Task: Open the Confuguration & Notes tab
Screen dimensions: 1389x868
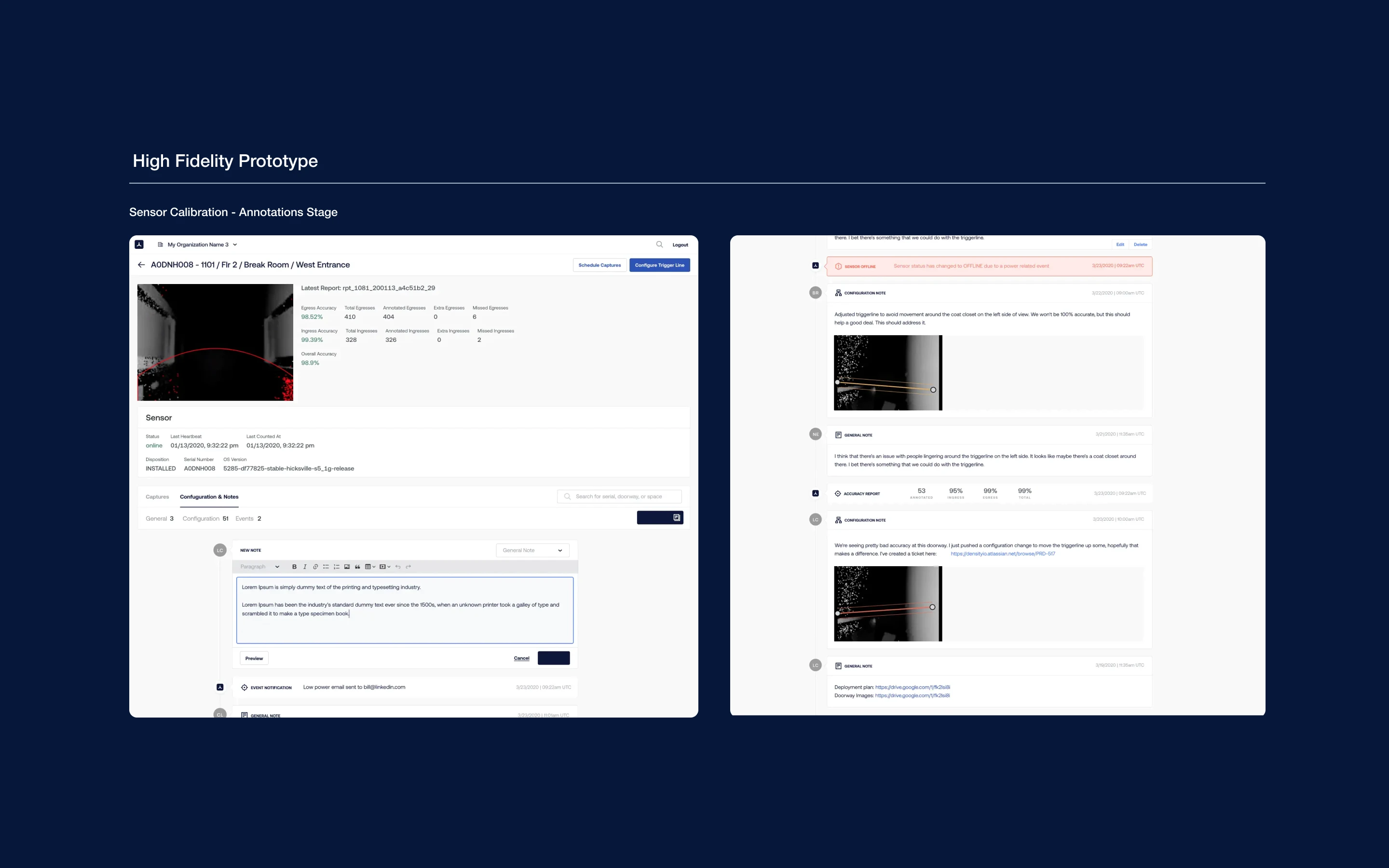Action: [x=208, y=497]
